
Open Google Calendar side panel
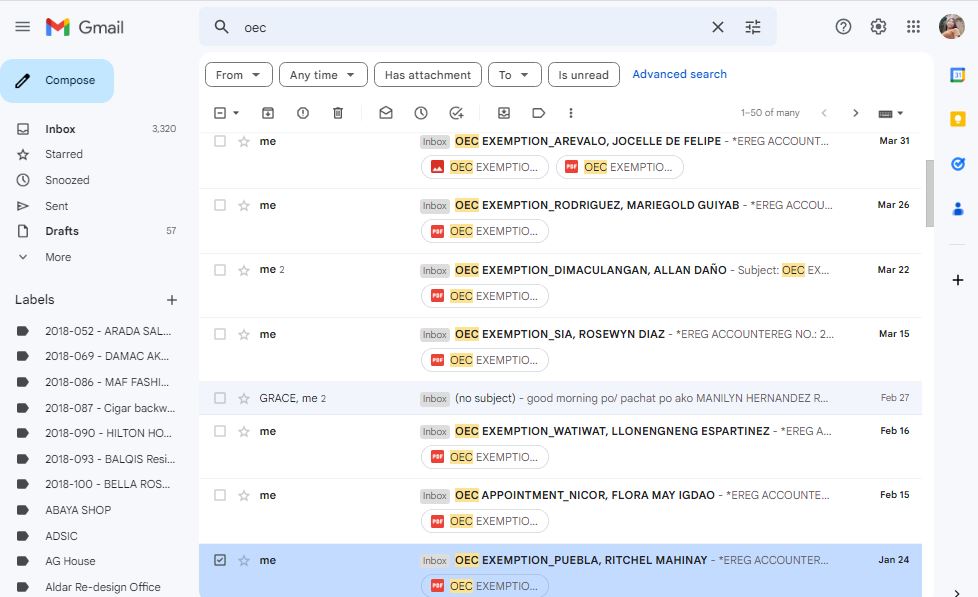pos(957,75)
